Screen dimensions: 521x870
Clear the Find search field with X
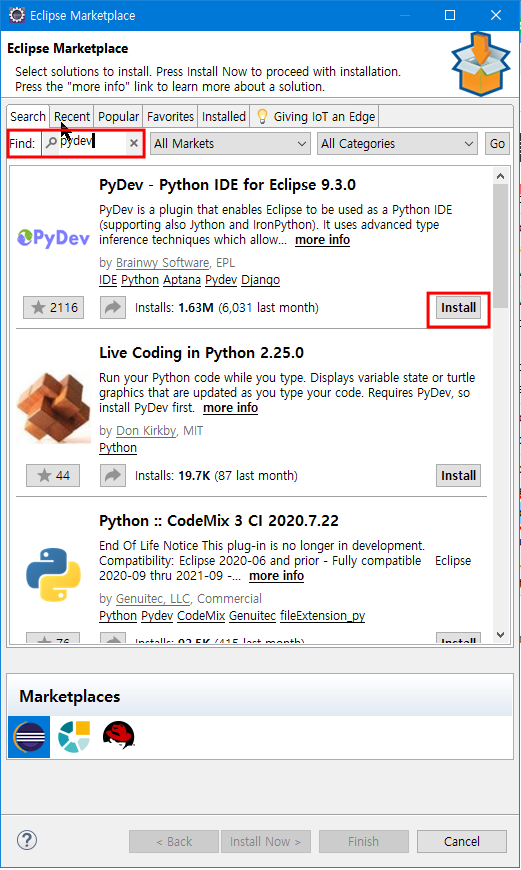pos(134,143)
